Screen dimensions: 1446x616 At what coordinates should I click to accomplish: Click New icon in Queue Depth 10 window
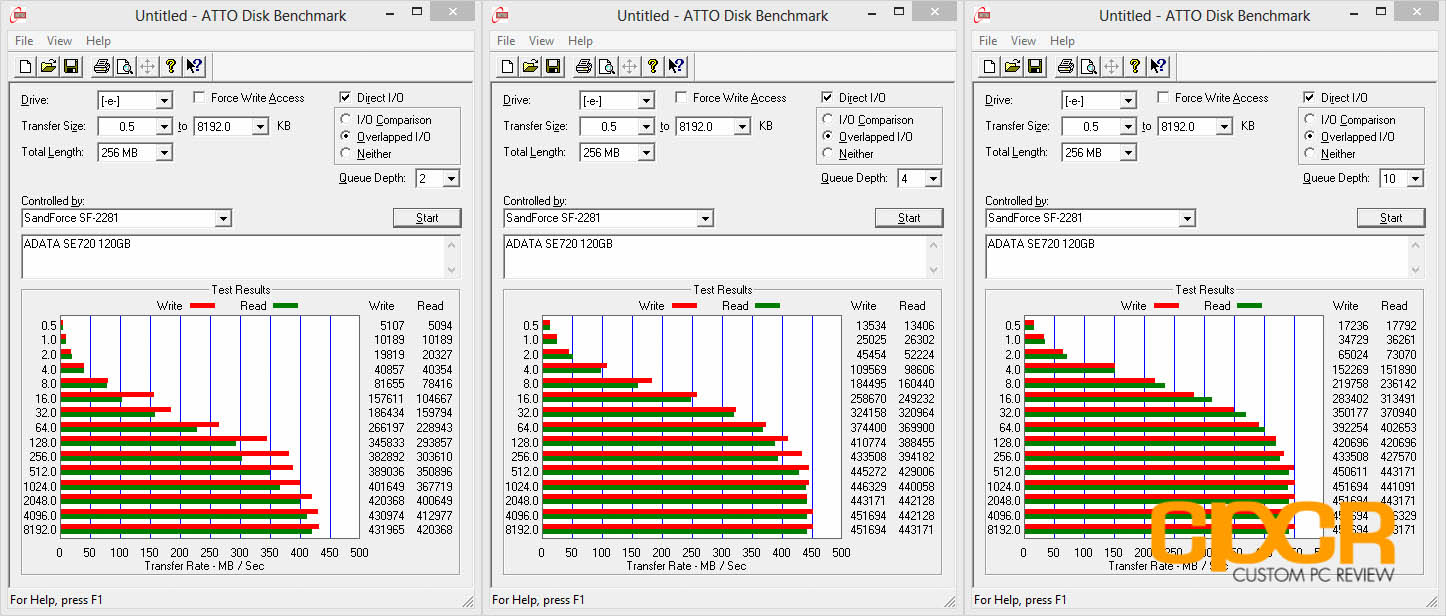coord(989,66)
